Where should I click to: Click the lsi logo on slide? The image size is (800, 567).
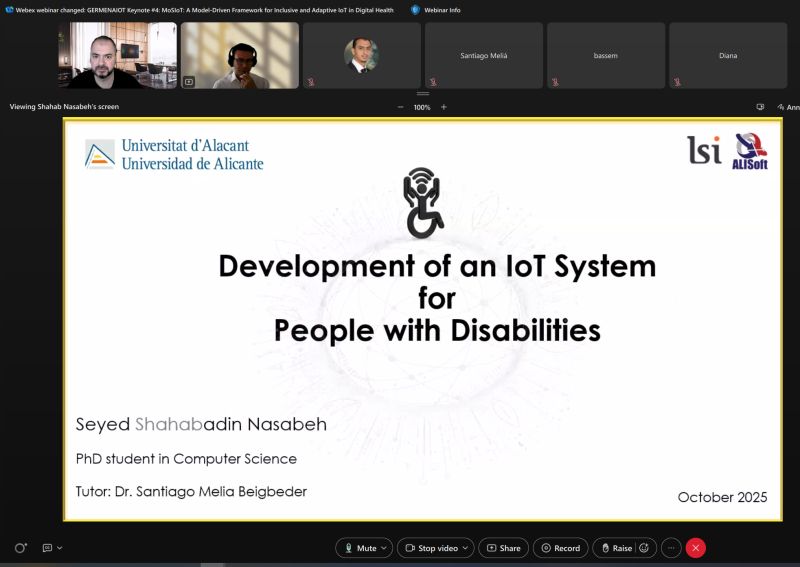[x=704, y=150]
